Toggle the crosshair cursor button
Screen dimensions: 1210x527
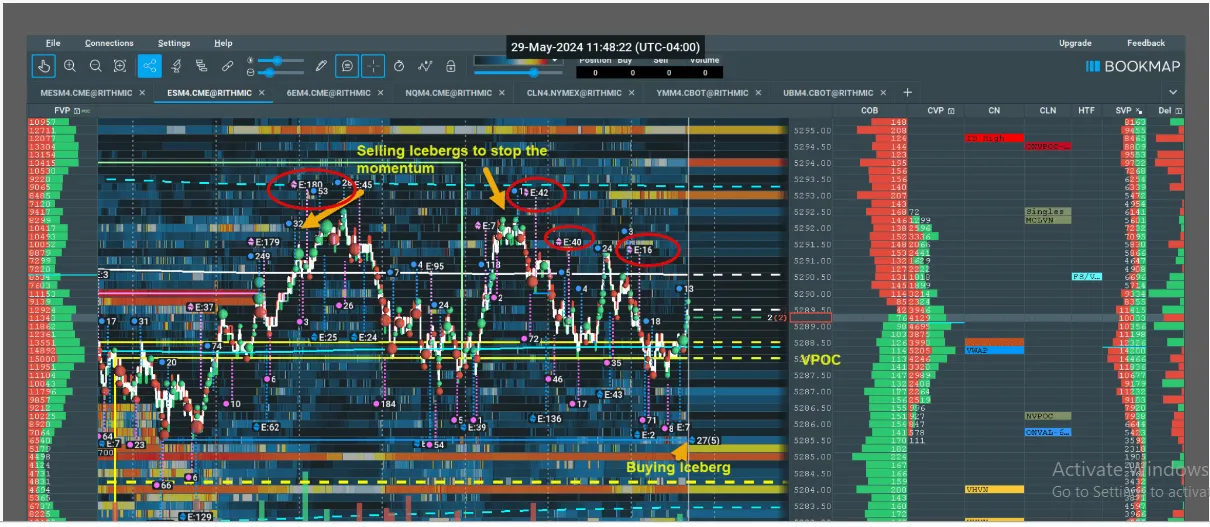372,66
